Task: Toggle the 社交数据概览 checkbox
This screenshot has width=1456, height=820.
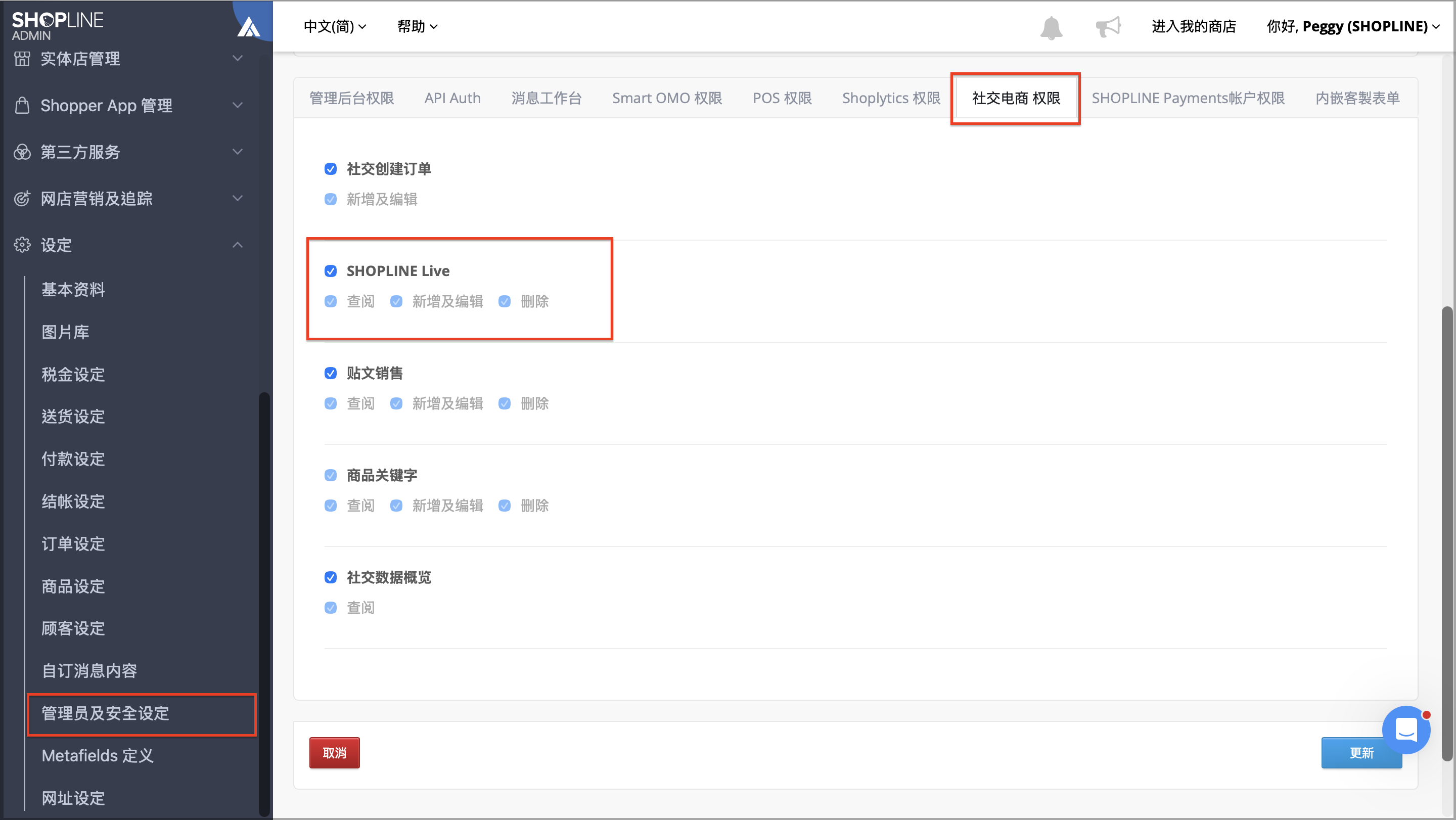Action: [x=331, y=577]
